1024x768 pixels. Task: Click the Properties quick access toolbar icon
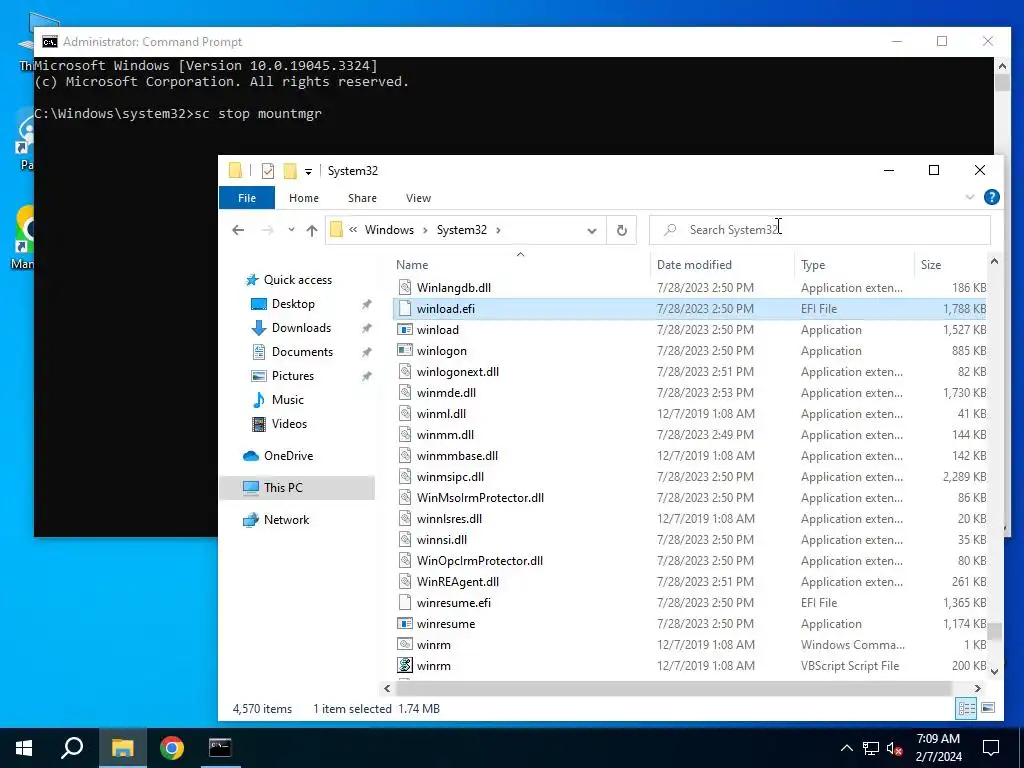(x=268, y=171)
